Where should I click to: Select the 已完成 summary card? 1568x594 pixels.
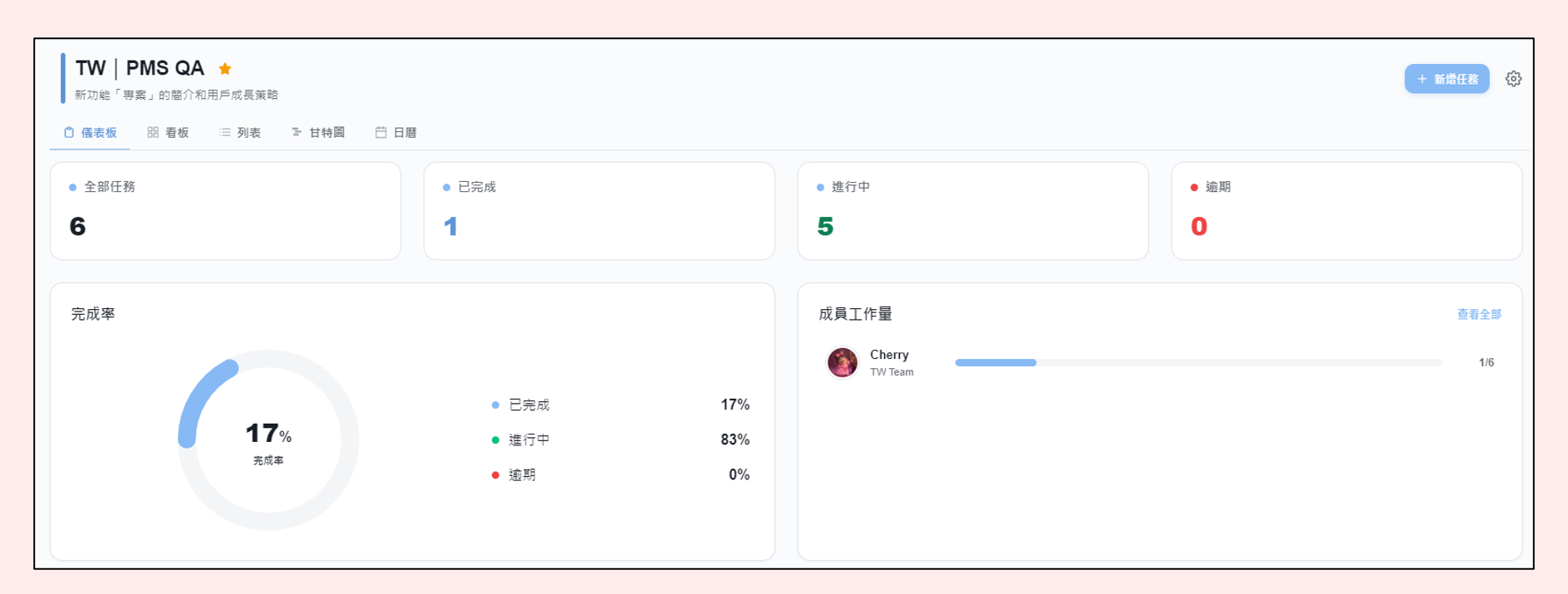pos(599,211)
